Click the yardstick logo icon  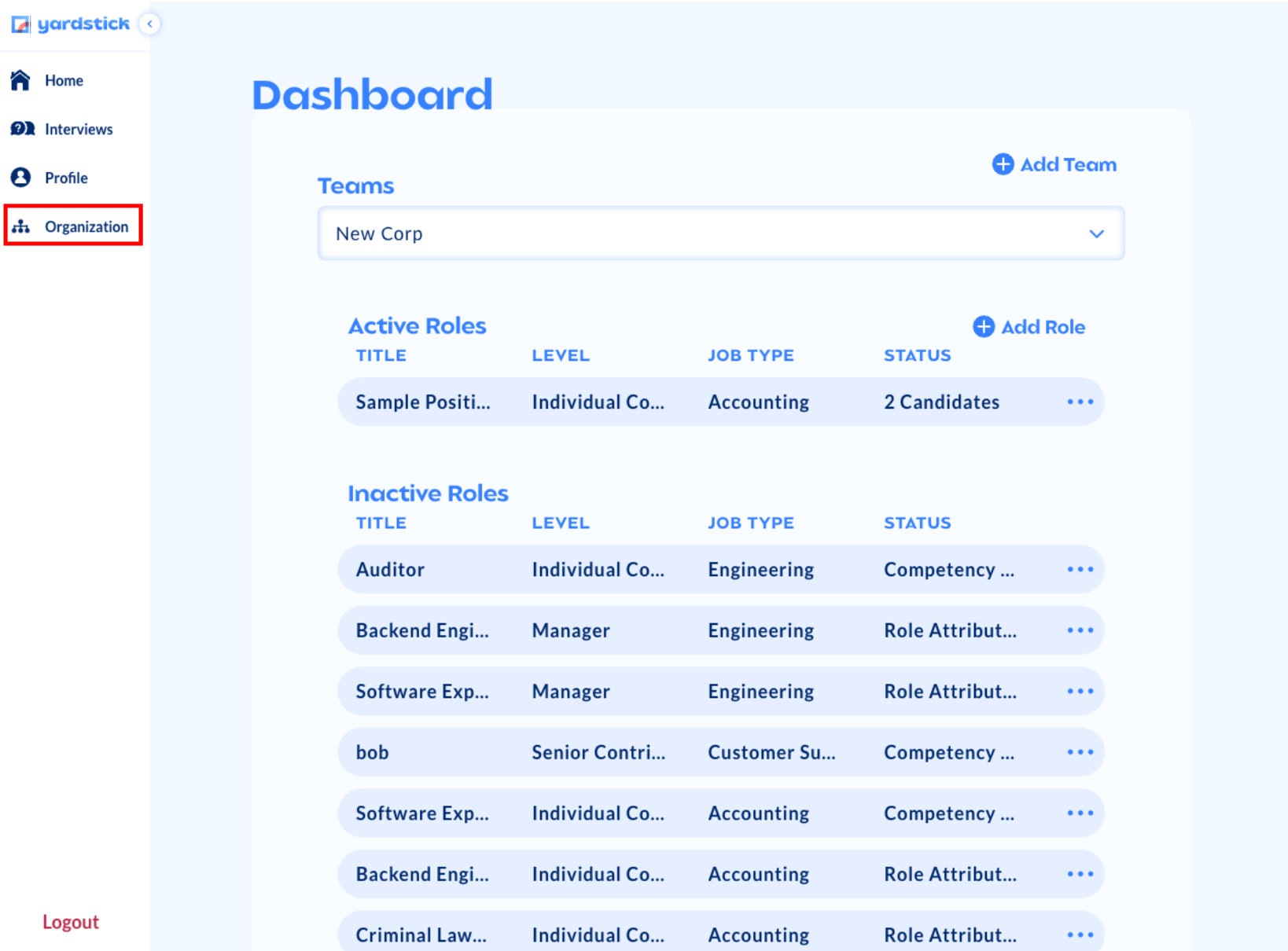click(x=19, y=24)
